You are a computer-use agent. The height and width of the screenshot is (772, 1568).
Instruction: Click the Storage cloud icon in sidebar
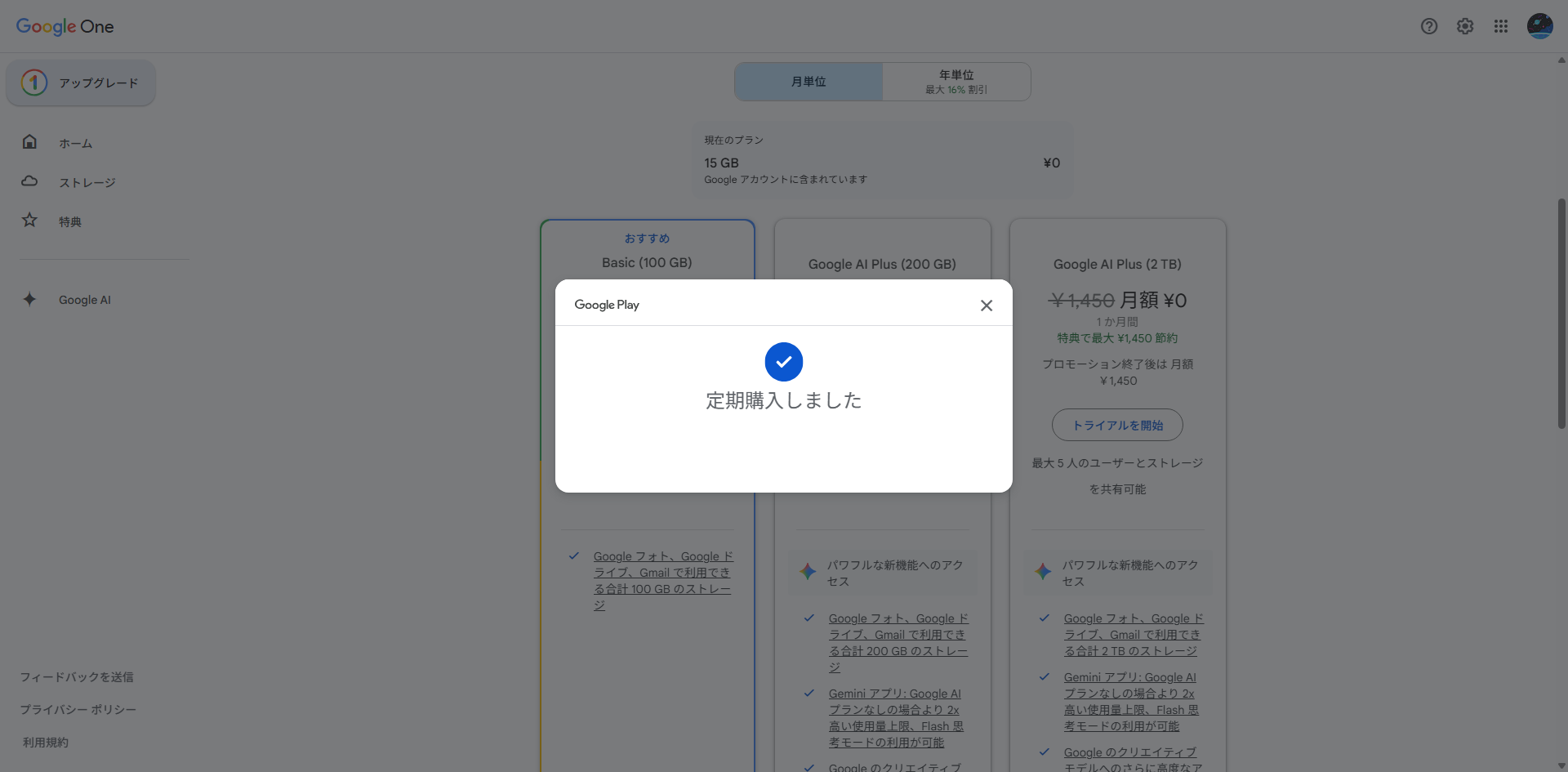click(29, 181)
